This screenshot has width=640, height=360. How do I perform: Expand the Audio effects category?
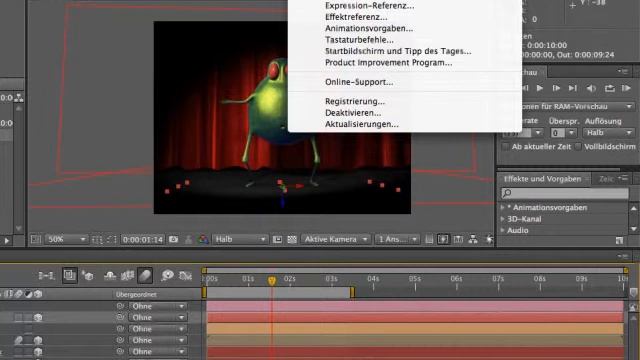(x=502, y=230)
